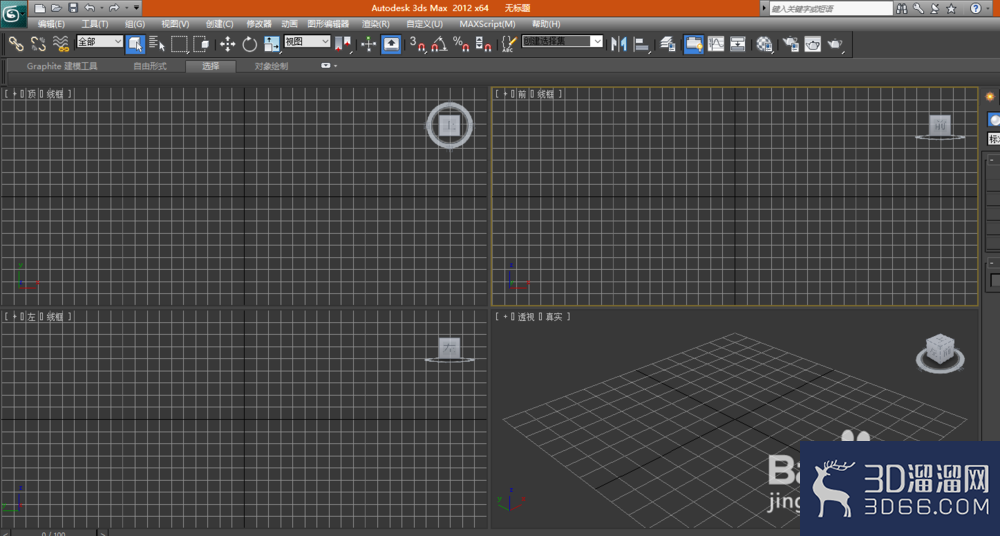Click the Open File folder icon
Image resolution: width=1000 pixels, height=536 pixels.
tap(56, 8)
